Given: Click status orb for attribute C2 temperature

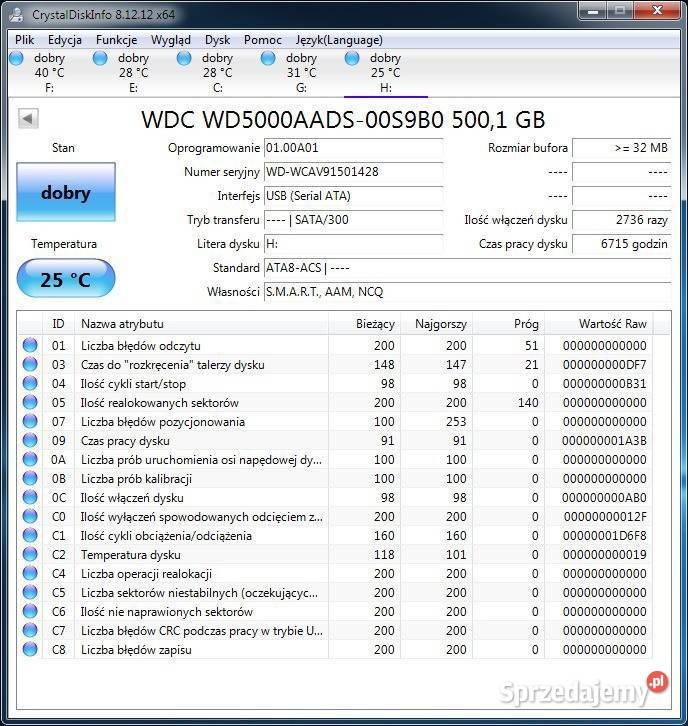Looking at the screenshot, I should [30, 555].
